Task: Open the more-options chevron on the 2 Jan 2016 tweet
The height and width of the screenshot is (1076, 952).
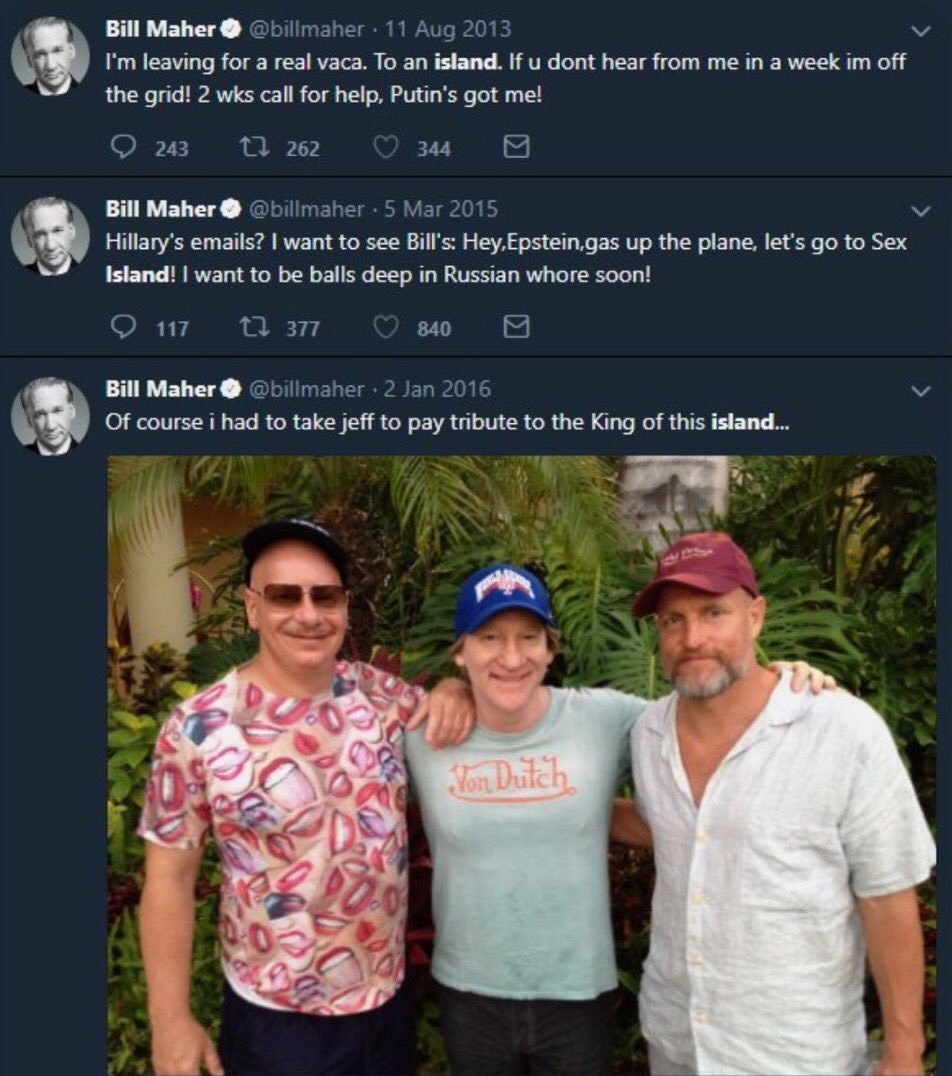Action: click(920, 391)
